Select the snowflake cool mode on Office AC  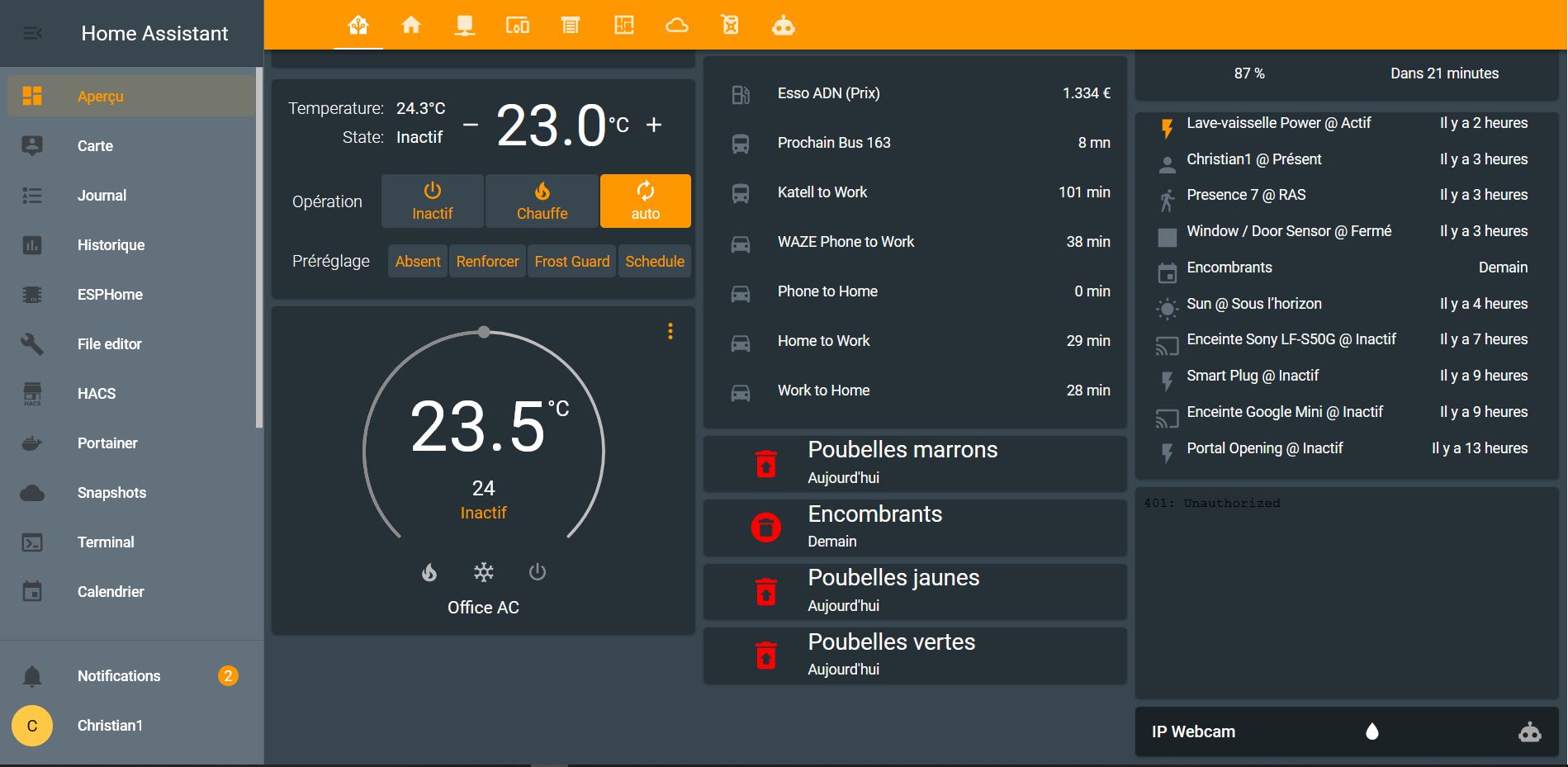point(484,572)
